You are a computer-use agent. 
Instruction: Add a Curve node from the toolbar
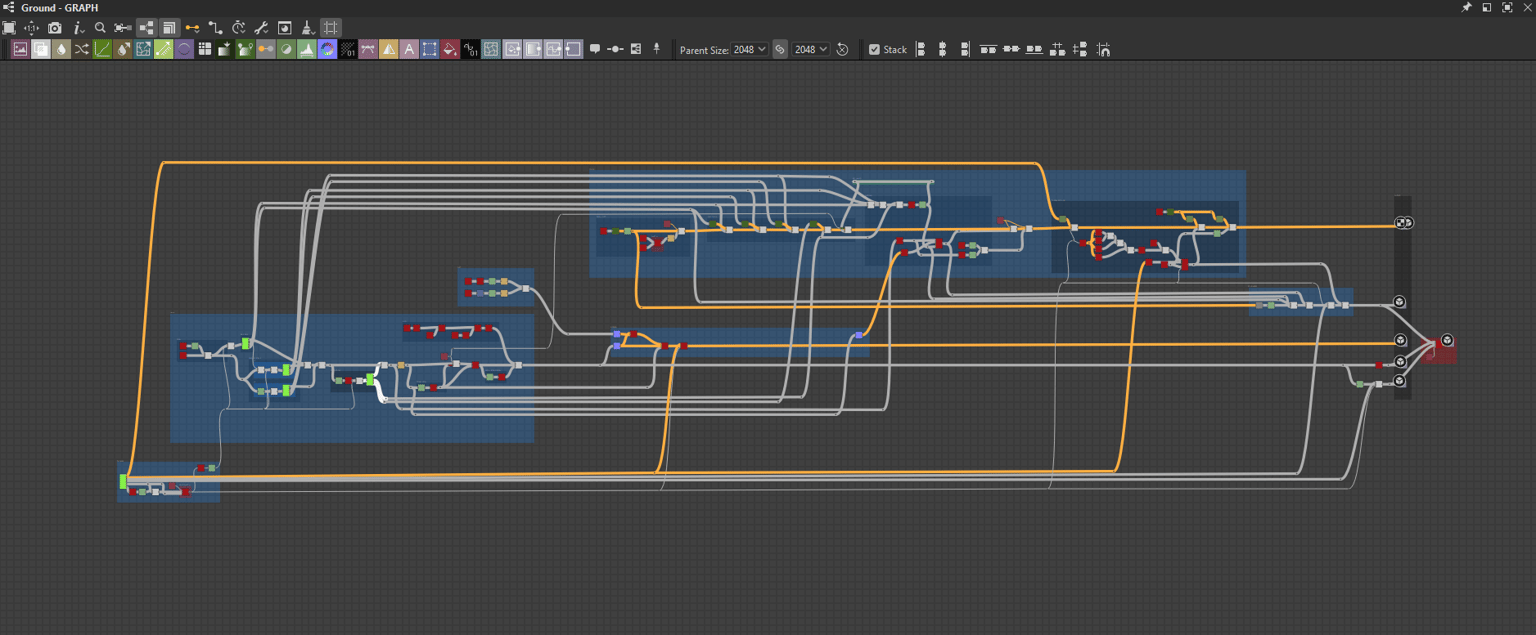pos(102,49)
